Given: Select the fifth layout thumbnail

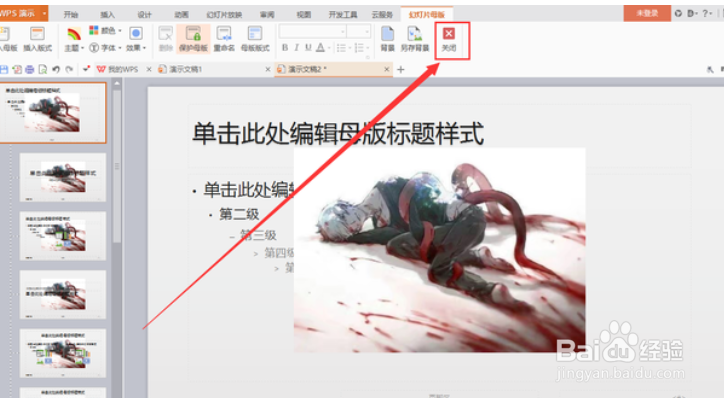Looking at the screenshot, I should [63, 353].
